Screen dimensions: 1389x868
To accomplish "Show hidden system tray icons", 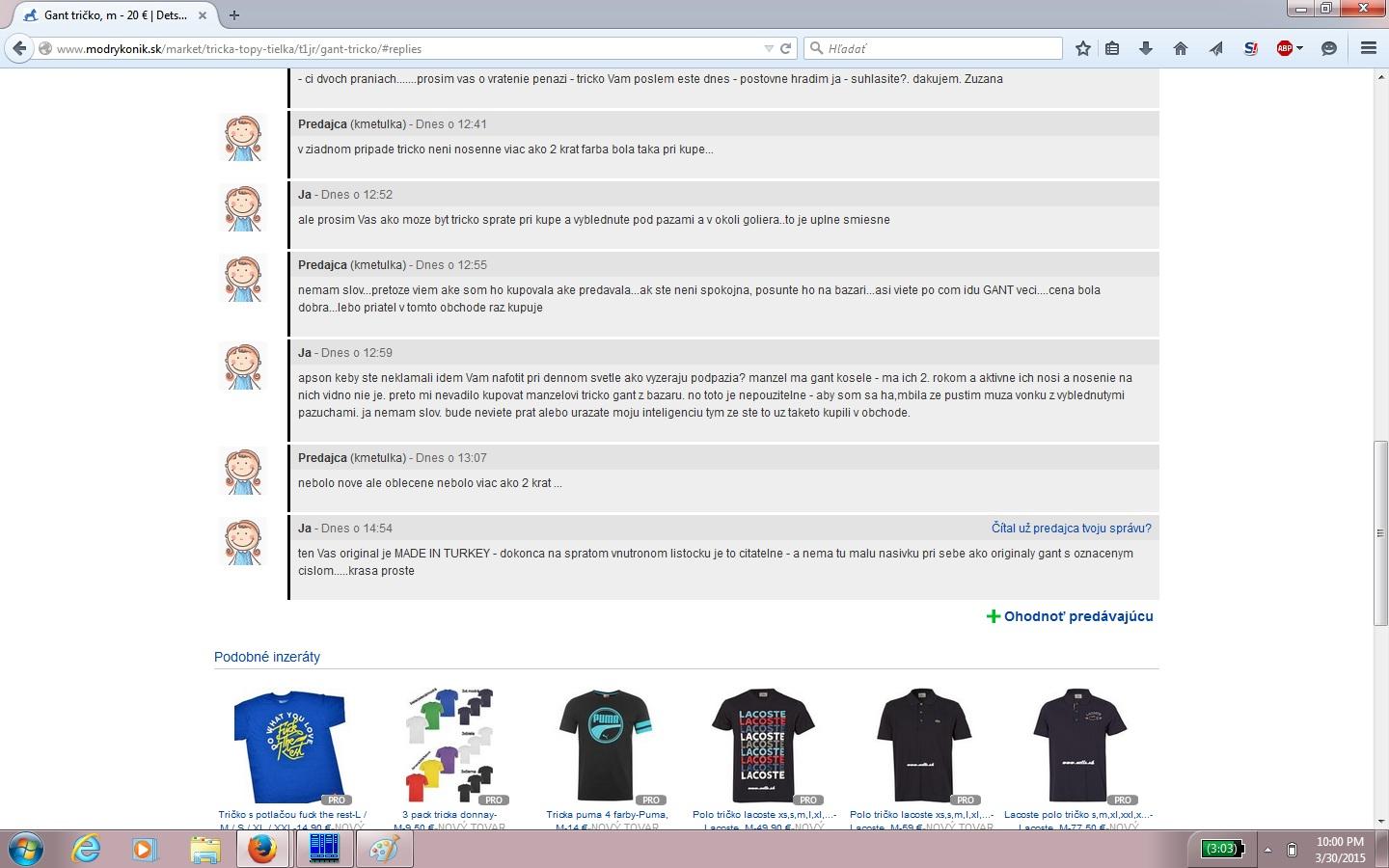I will pyautogui.click(x=1267, y=850).
